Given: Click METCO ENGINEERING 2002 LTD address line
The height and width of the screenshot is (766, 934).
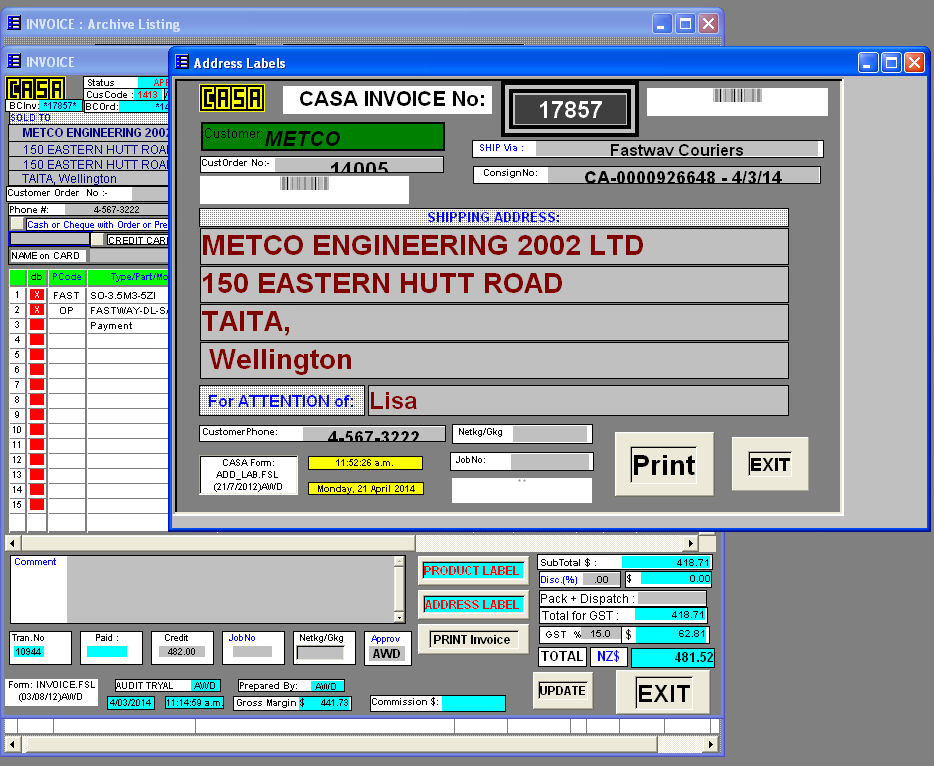Looking at the screenshot, I should 494,246.
